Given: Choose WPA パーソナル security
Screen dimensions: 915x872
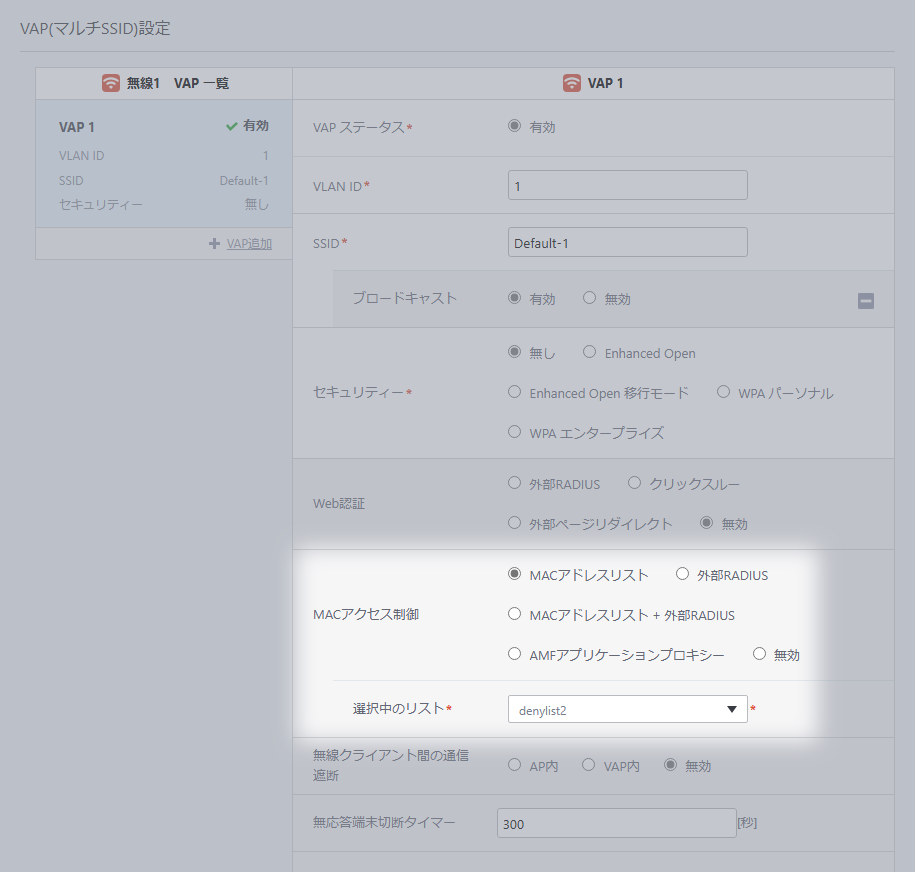Looking at the screenshot, I should [x=723, y=392].
